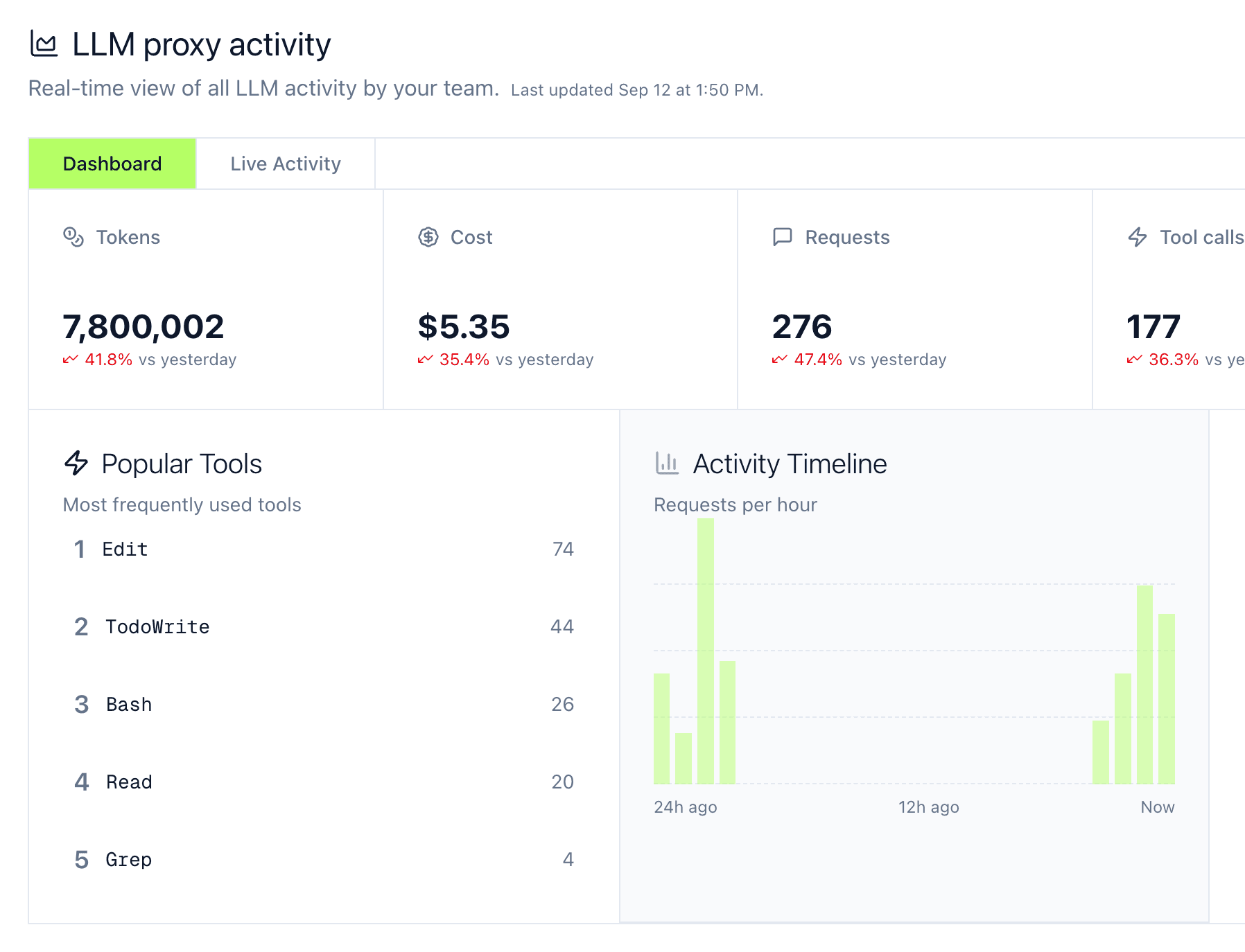Click the 12h ago timeline marker
Viewport: 1245px width, 952px height.
[x=928, y=806]
